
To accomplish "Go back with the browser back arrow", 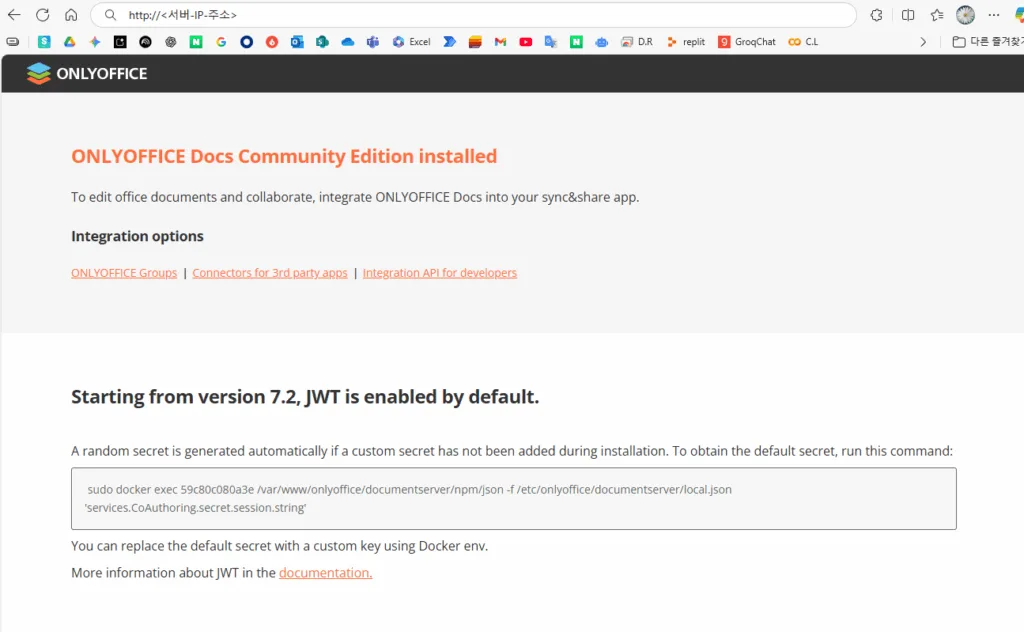I will [x=14, y=14].
